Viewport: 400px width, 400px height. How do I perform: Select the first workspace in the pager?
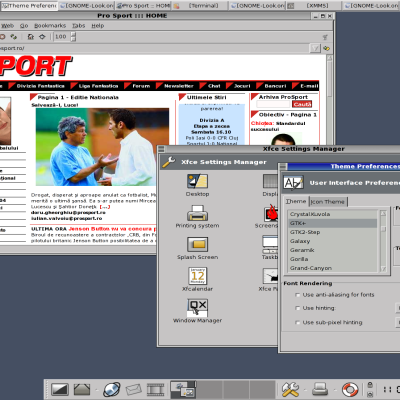pyautogui.click(x=183, y=389)
